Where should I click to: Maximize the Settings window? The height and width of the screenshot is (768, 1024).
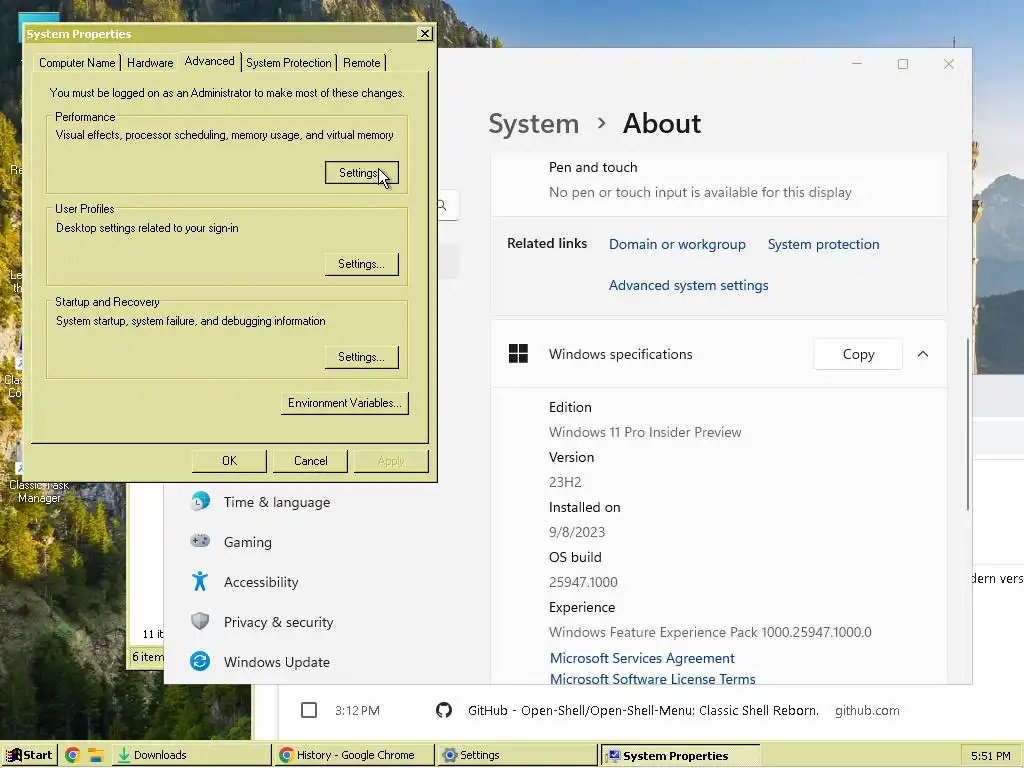pyautogui.click(x=903, y=64)
